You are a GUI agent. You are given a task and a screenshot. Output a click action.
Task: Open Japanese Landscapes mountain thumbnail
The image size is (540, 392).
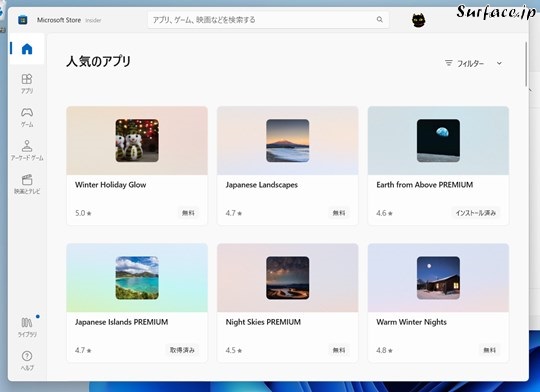288,141
